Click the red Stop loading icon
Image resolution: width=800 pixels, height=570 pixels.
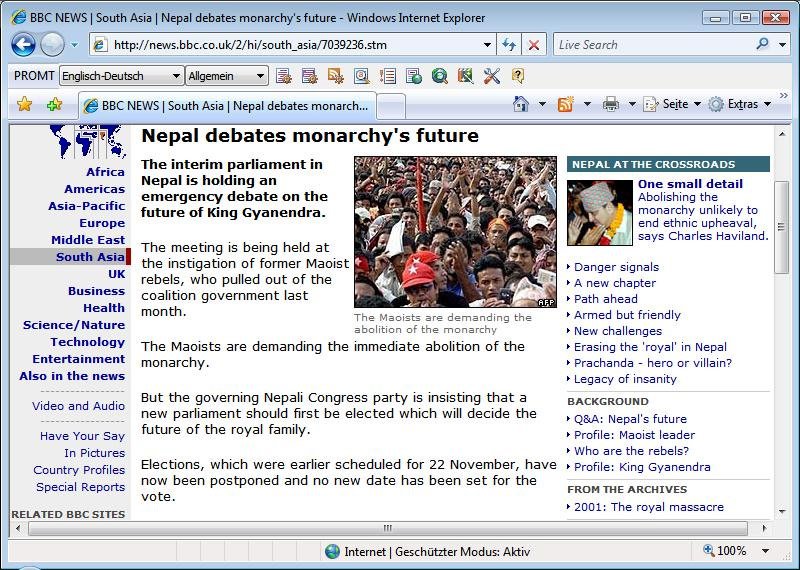tap(534, 45)
